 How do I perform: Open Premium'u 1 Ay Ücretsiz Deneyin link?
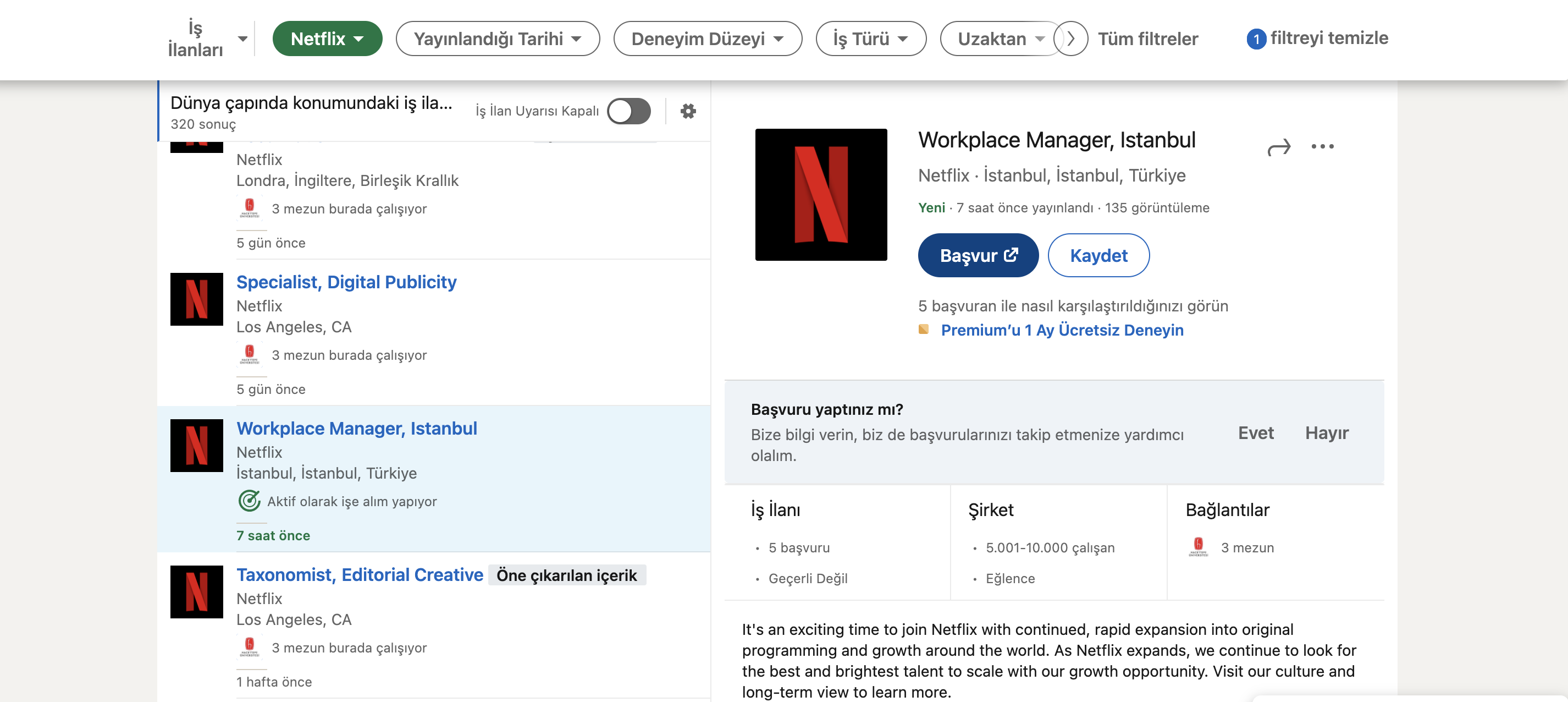[1062, 330]
